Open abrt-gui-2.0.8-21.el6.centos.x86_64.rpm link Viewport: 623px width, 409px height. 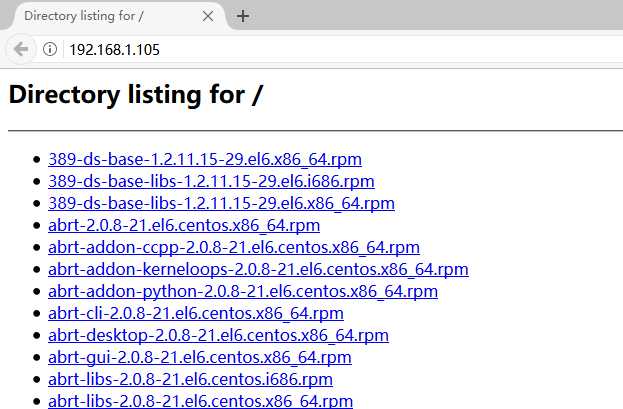click(x=200, y=357)
